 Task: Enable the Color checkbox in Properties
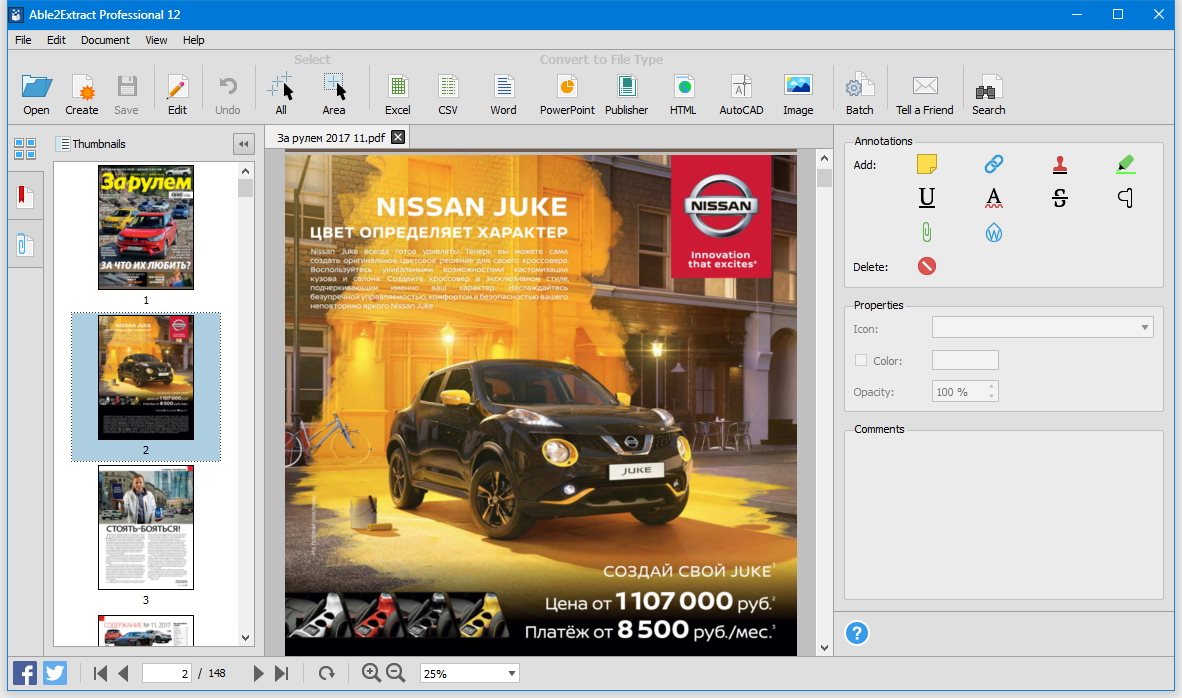[861, 361]
